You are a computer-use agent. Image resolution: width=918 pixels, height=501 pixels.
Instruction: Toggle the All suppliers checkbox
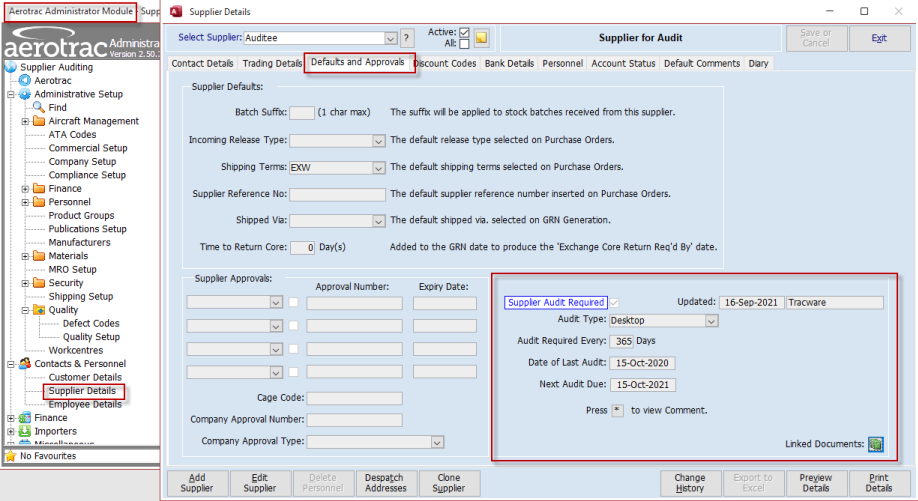click(x=464, y=44)
